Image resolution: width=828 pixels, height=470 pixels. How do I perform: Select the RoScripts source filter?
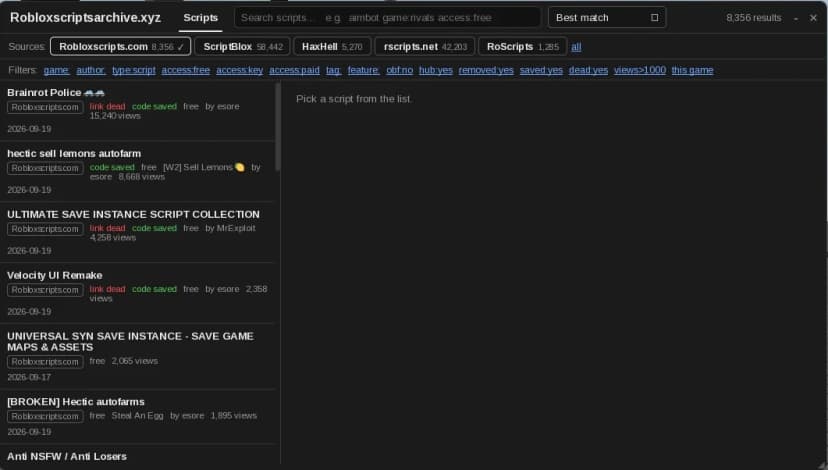[x=522, y=46]
